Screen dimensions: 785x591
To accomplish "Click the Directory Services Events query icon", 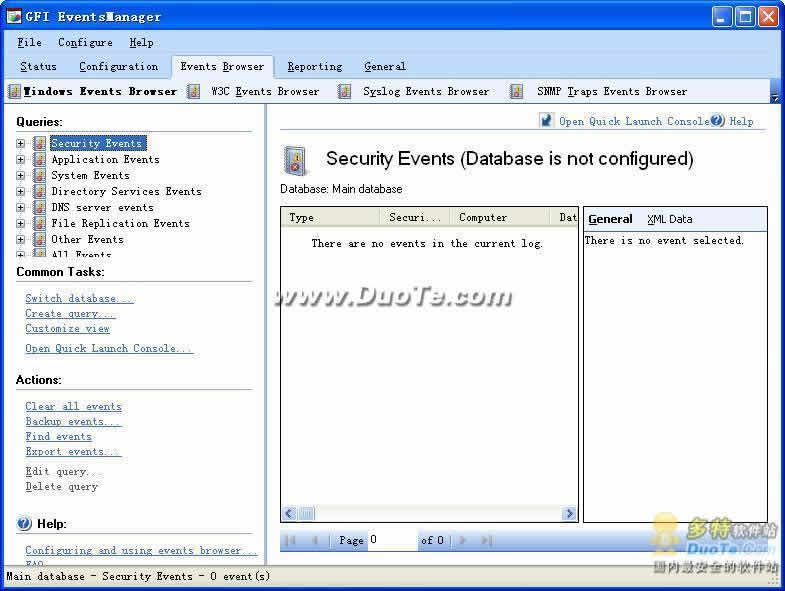I will [x=40, y=191].
